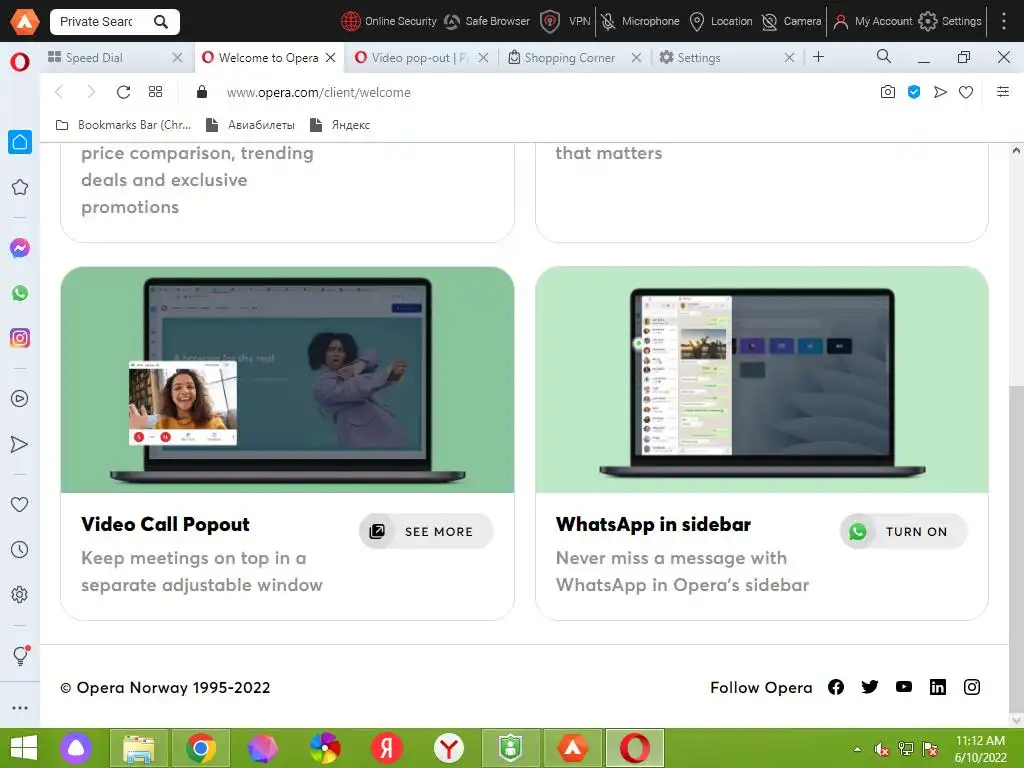
Task: Click TURN ON for WhatsApp in sidebar
Action: click(x=903, y=532)
